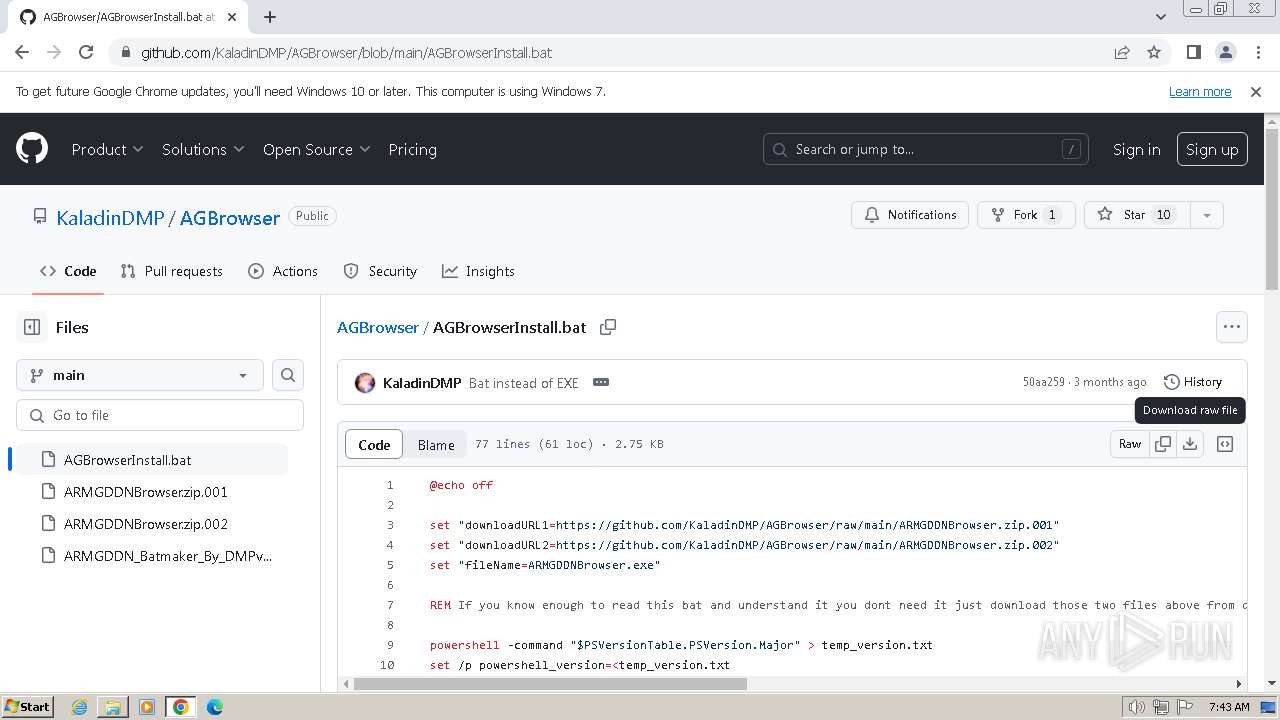The height and width of the screenshot is (720, 1280).
Task: Select AGBrowserInstall.bat in file tree
Action: (152, 460)
